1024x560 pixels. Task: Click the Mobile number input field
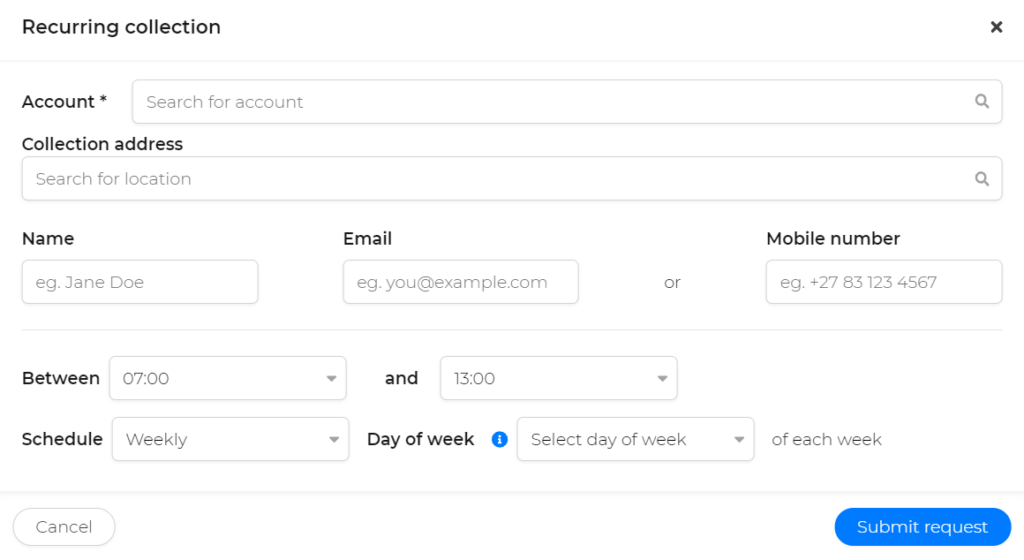(x=884, y=282)
